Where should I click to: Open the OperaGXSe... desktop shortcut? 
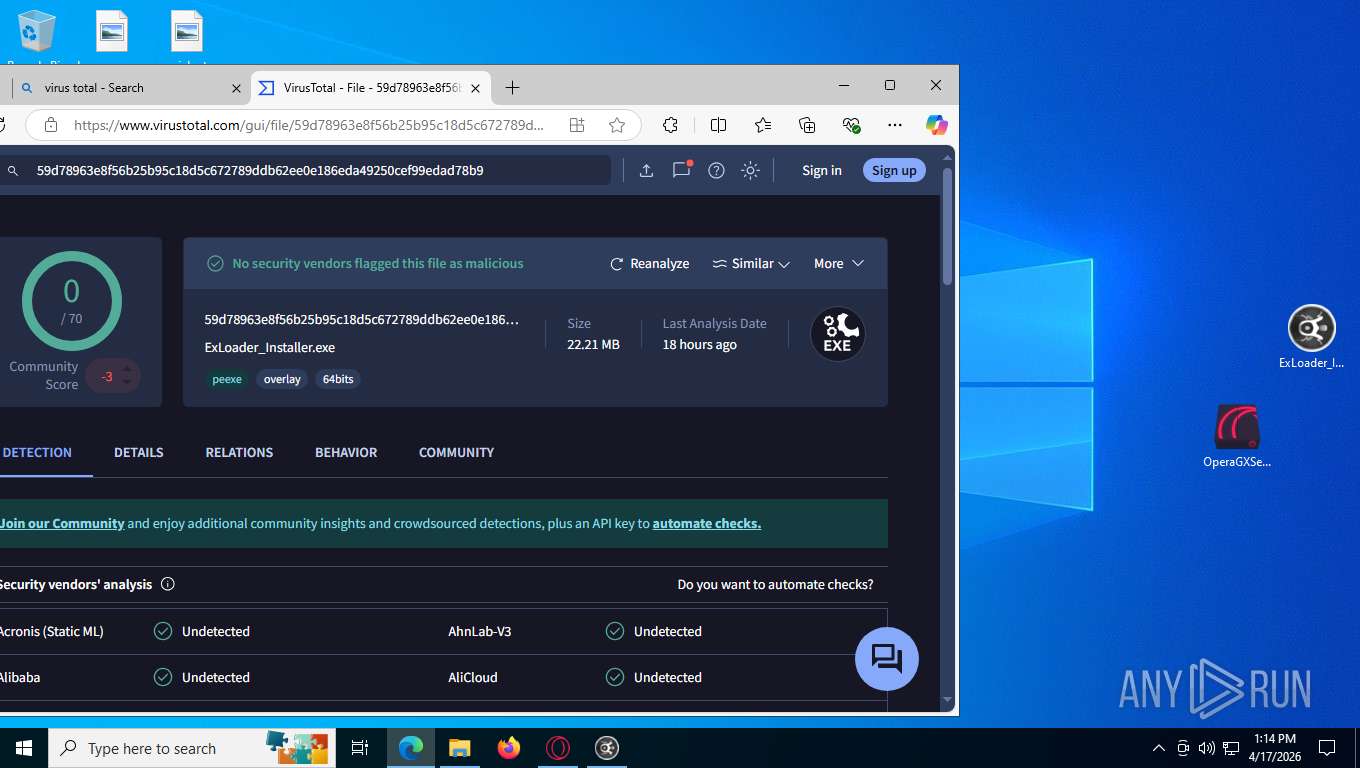(1237, 436)
